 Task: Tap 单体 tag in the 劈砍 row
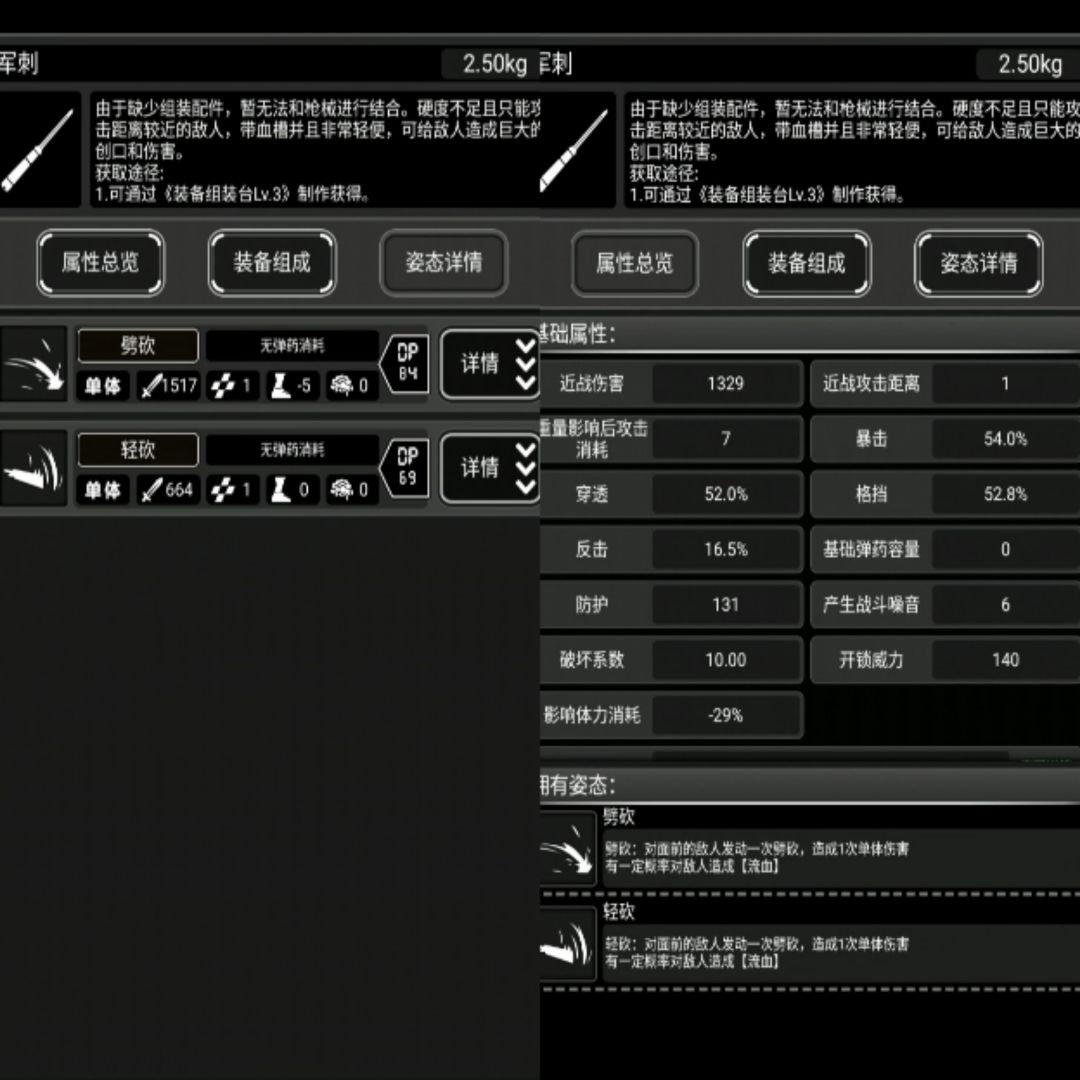point(103,386)
